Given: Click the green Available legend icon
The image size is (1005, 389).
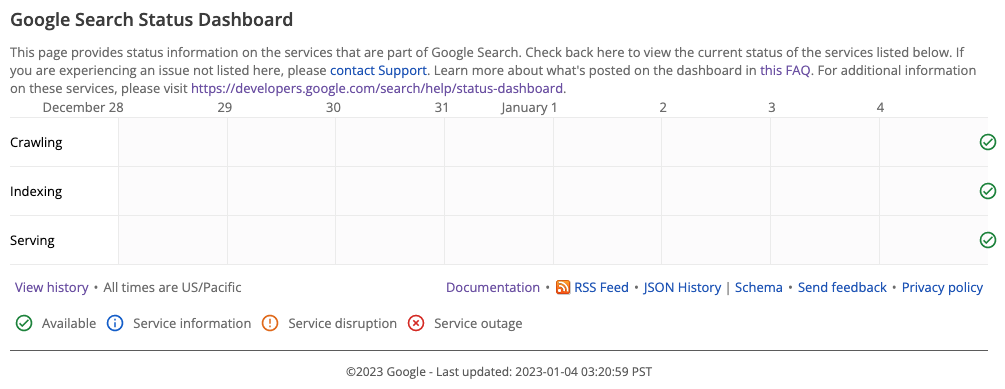Looking at the screenshot, I should coord(24,323).
